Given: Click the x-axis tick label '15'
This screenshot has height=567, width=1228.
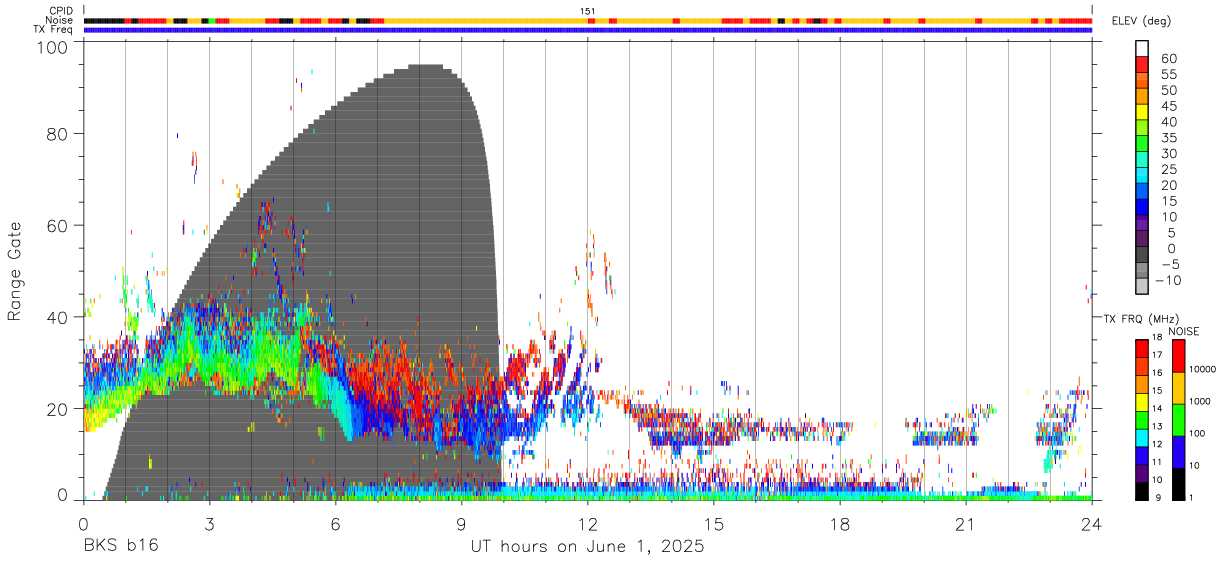Looking at the screenshot, I should [x=714, y=524].
